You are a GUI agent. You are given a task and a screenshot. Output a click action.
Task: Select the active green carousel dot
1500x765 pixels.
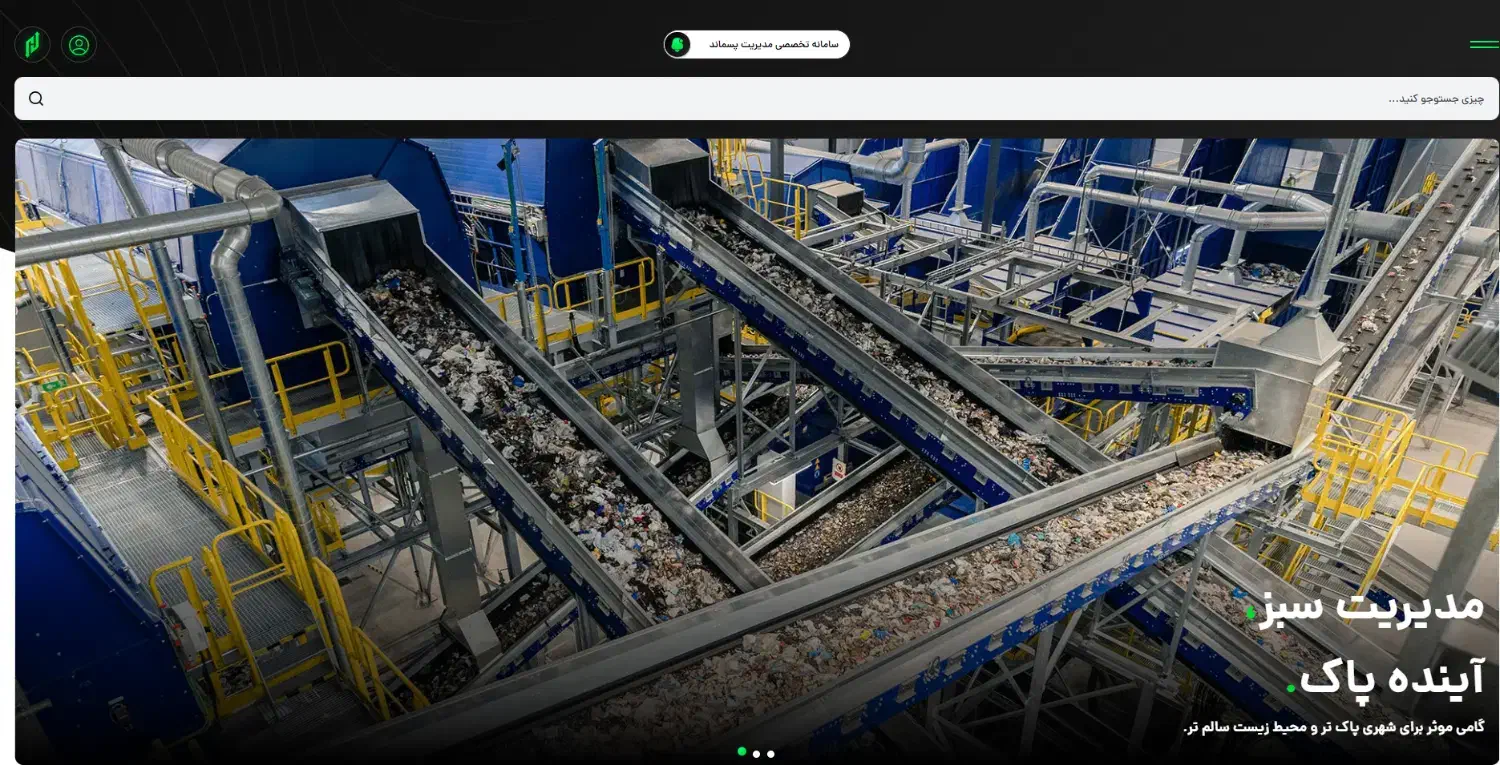pyautogui.click(x=741, y=751)
